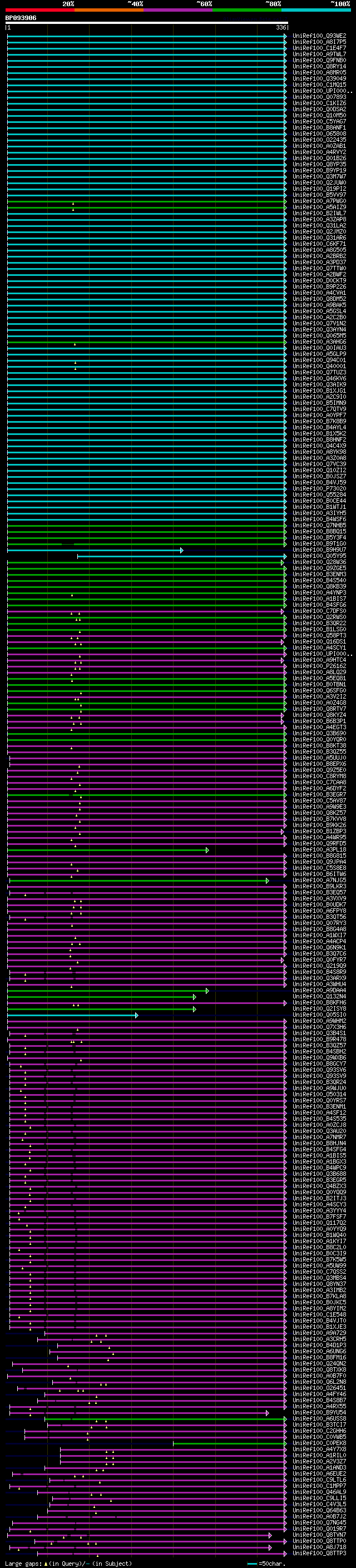
Task: Click the UniRef100_O26451 label
Action: (x=319, y=1388)
